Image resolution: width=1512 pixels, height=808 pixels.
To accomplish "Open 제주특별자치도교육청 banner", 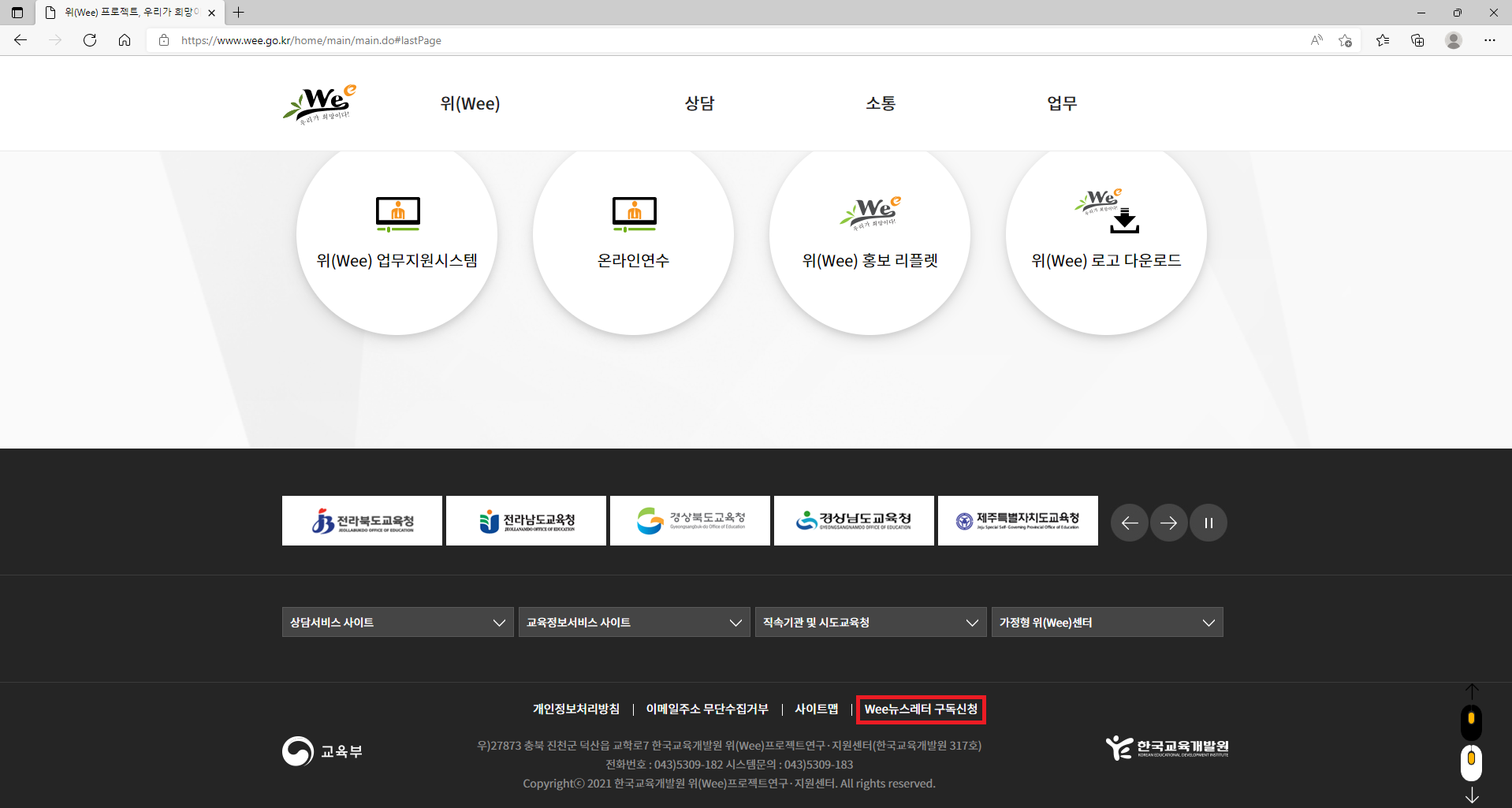I will (x=1018, y=520).
